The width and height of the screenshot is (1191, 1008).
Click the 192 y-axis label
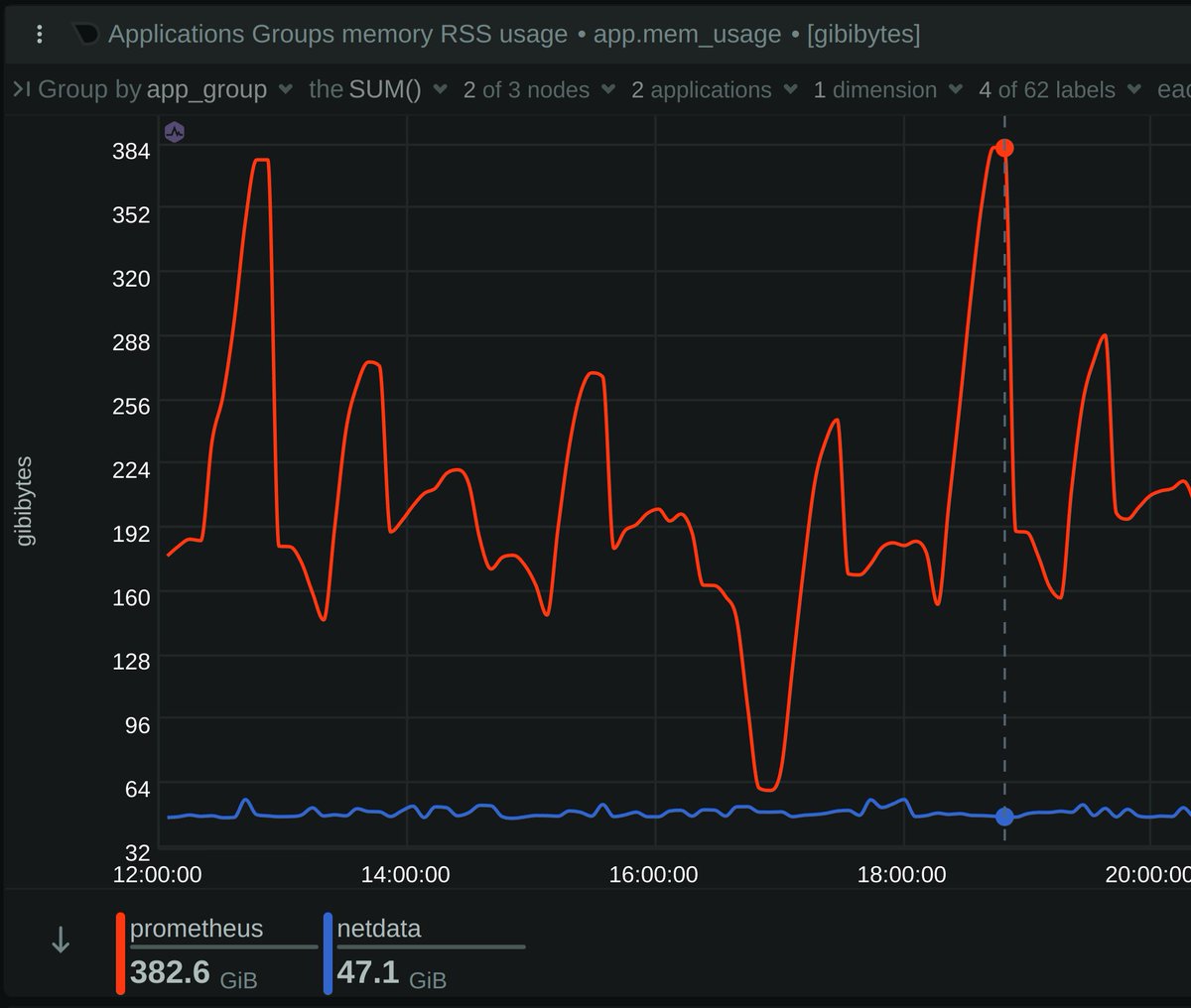pyautogui.click(x=131, y=534)
